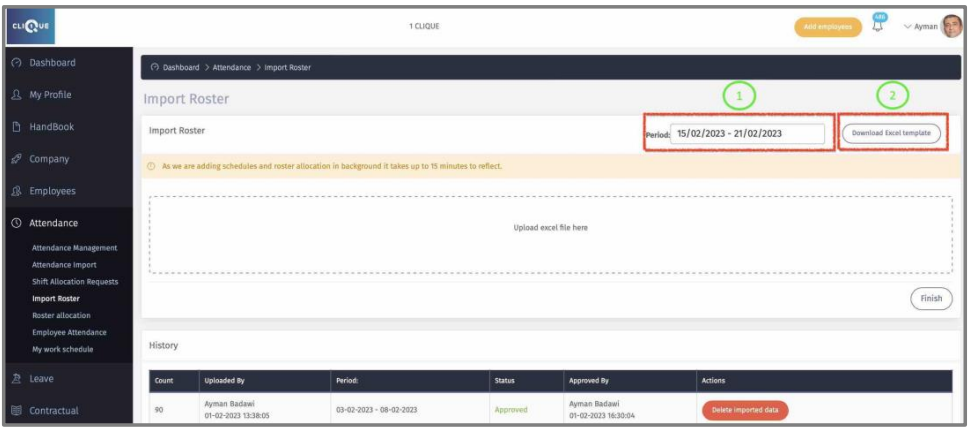Screen dimensions: 970x432
Task: Click the My Profile sidebar icon
Action: pyautogui.click(x=17, y=95)
